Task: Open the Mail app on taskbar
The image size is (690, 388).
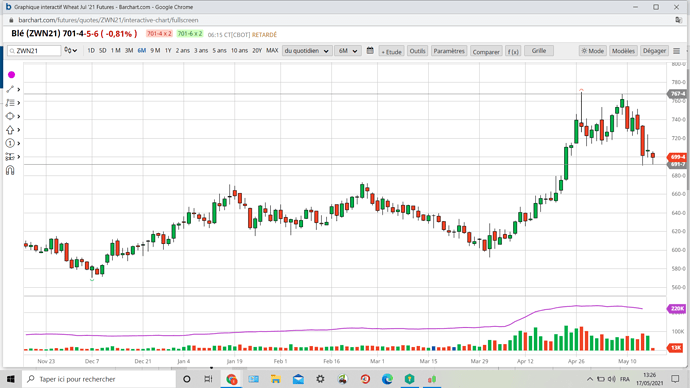Action: (298, 379)
